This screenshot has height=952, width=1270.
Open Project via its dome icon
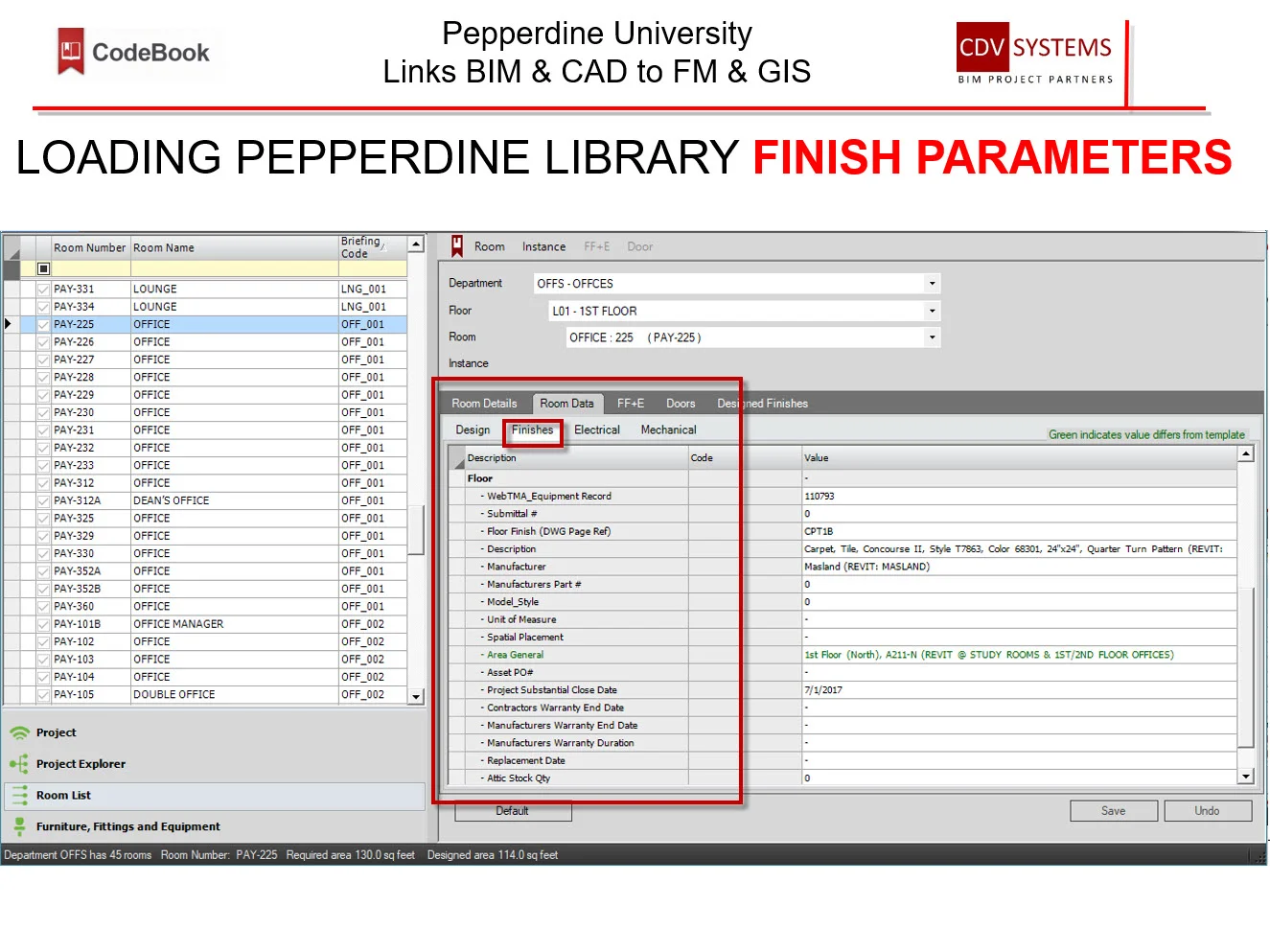tap(19, 732)
